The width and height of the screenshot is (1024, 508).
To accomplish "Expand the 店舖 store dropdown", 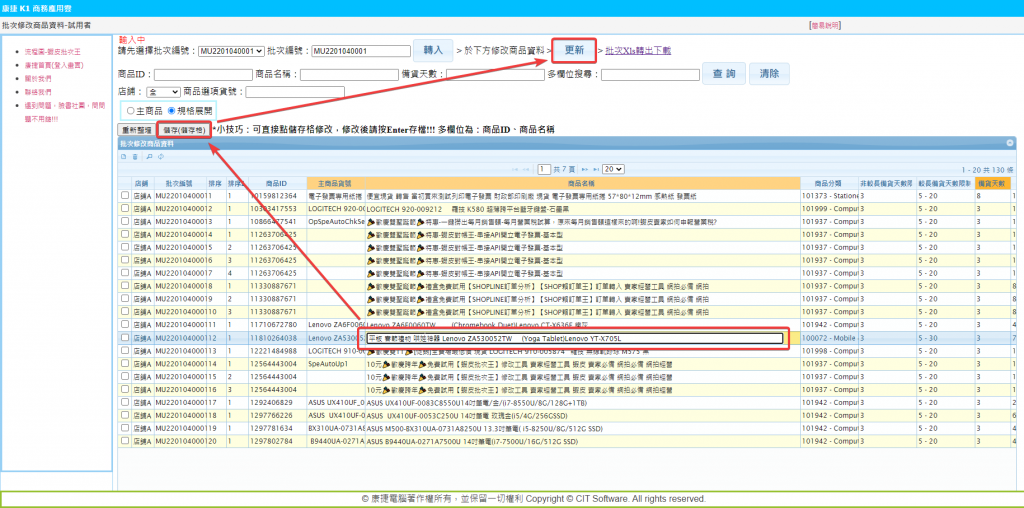I will [x=162, y=91].
